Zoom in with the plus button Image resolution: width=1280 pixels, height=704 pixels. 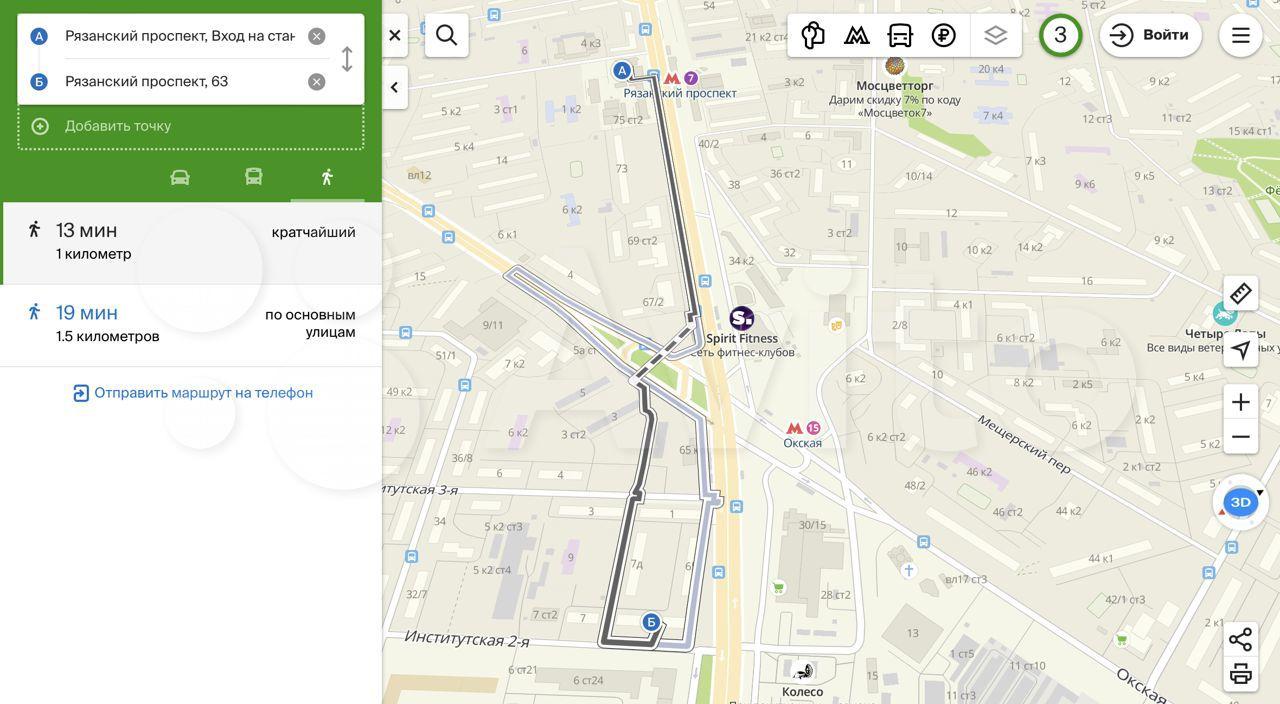[x=1240, y=402]
